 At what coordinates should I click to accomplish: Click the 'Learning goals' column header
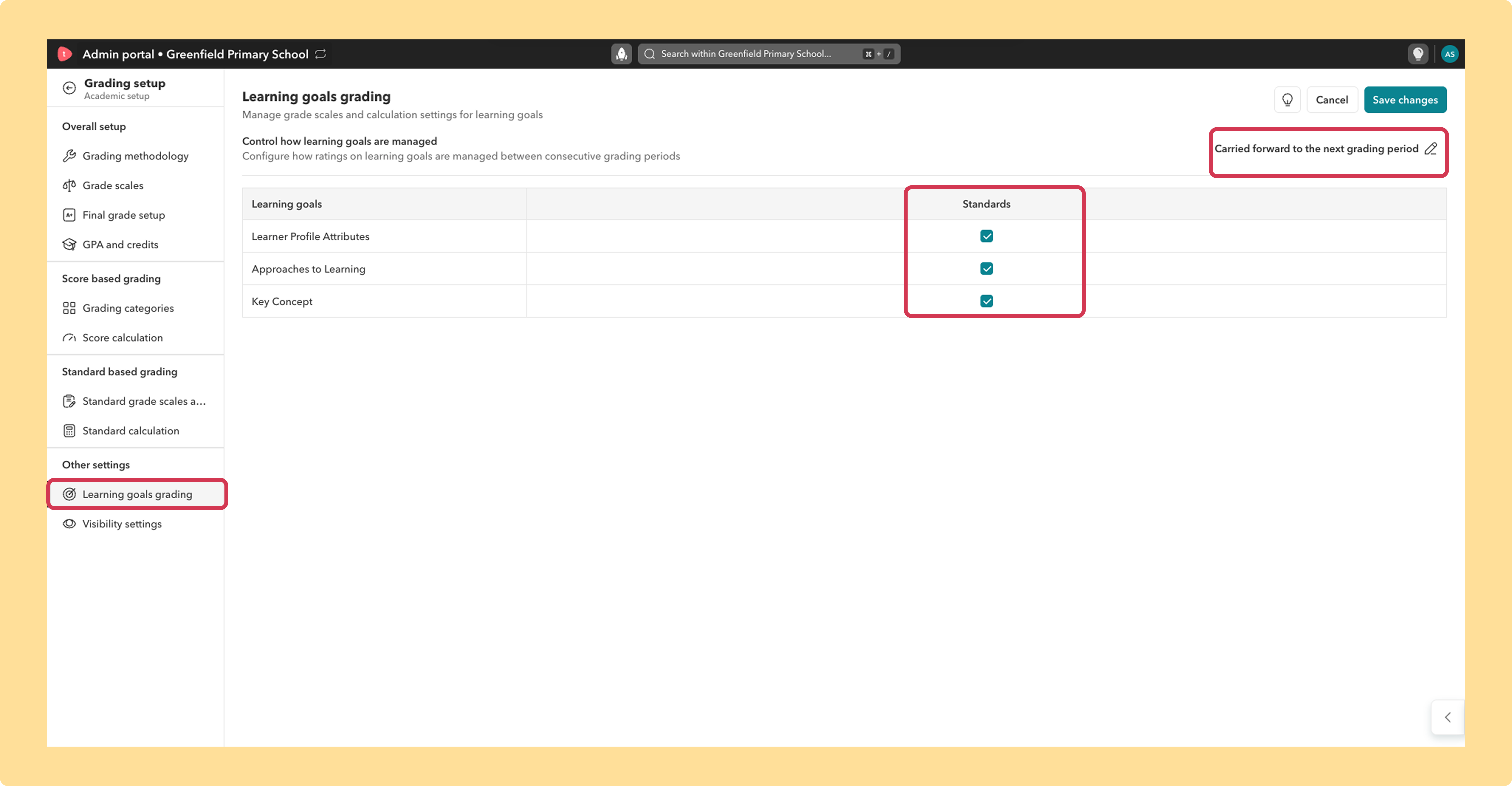[x=286, y=204]
